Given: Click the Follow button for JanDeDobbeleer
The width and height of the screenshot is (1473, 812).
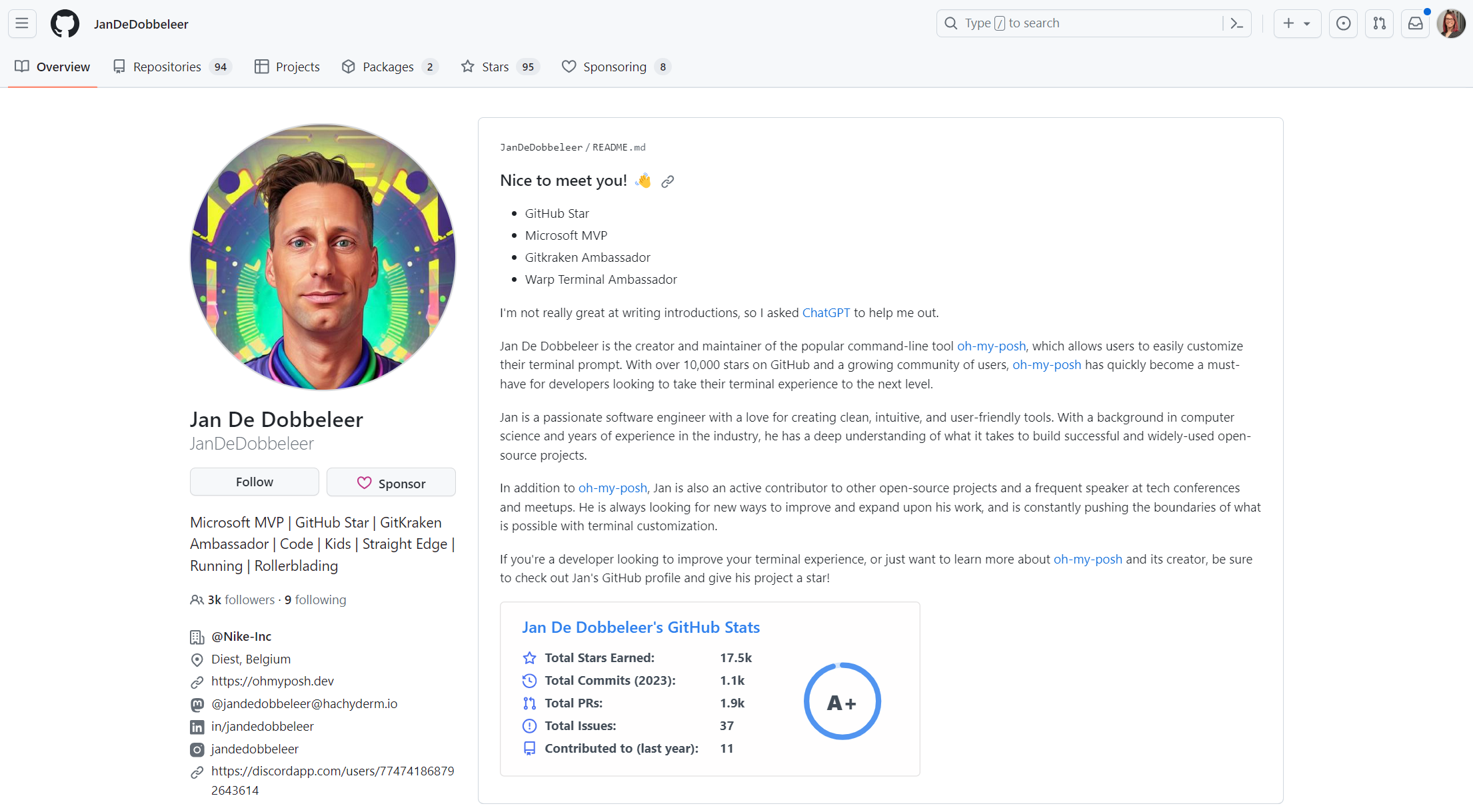Looking at the screenshot, I should (x=254, y=482).
